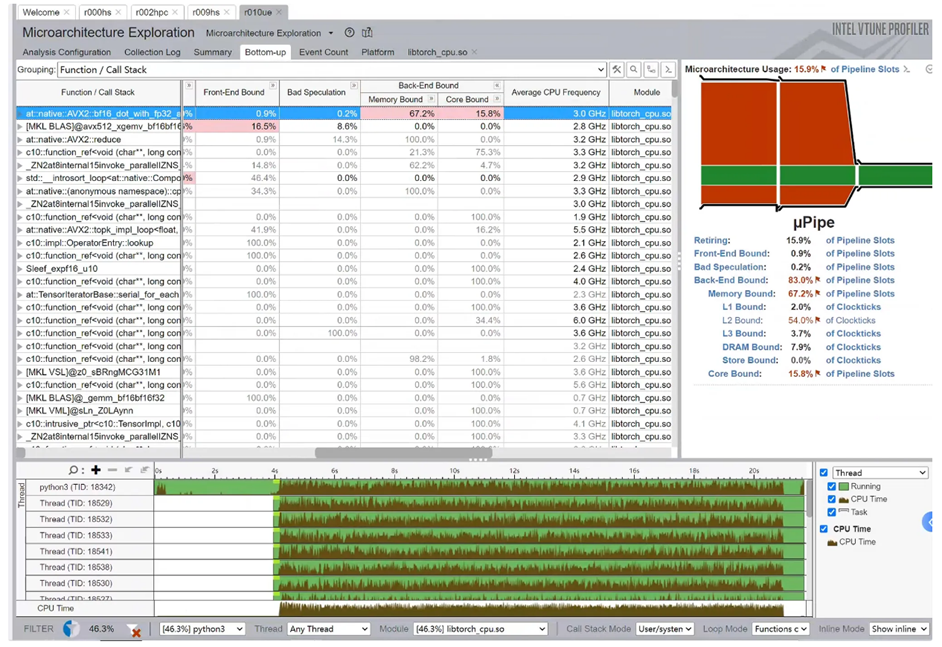Screen dimensions: 942x647
Task: Open the Loop Mode dropdown
Action: [781, 629]
